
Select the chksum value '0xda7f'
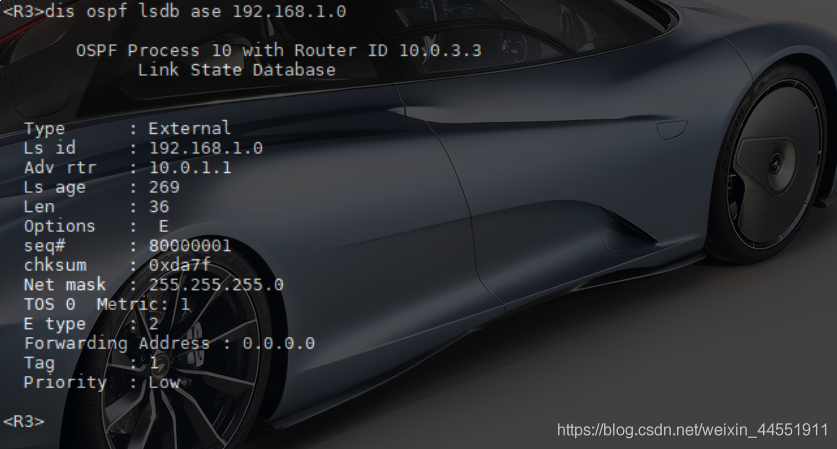[179, 265]
